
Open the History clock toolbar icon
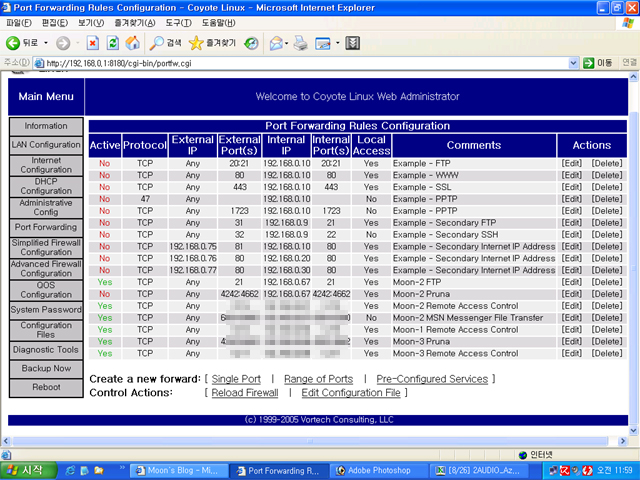[251, 43]
